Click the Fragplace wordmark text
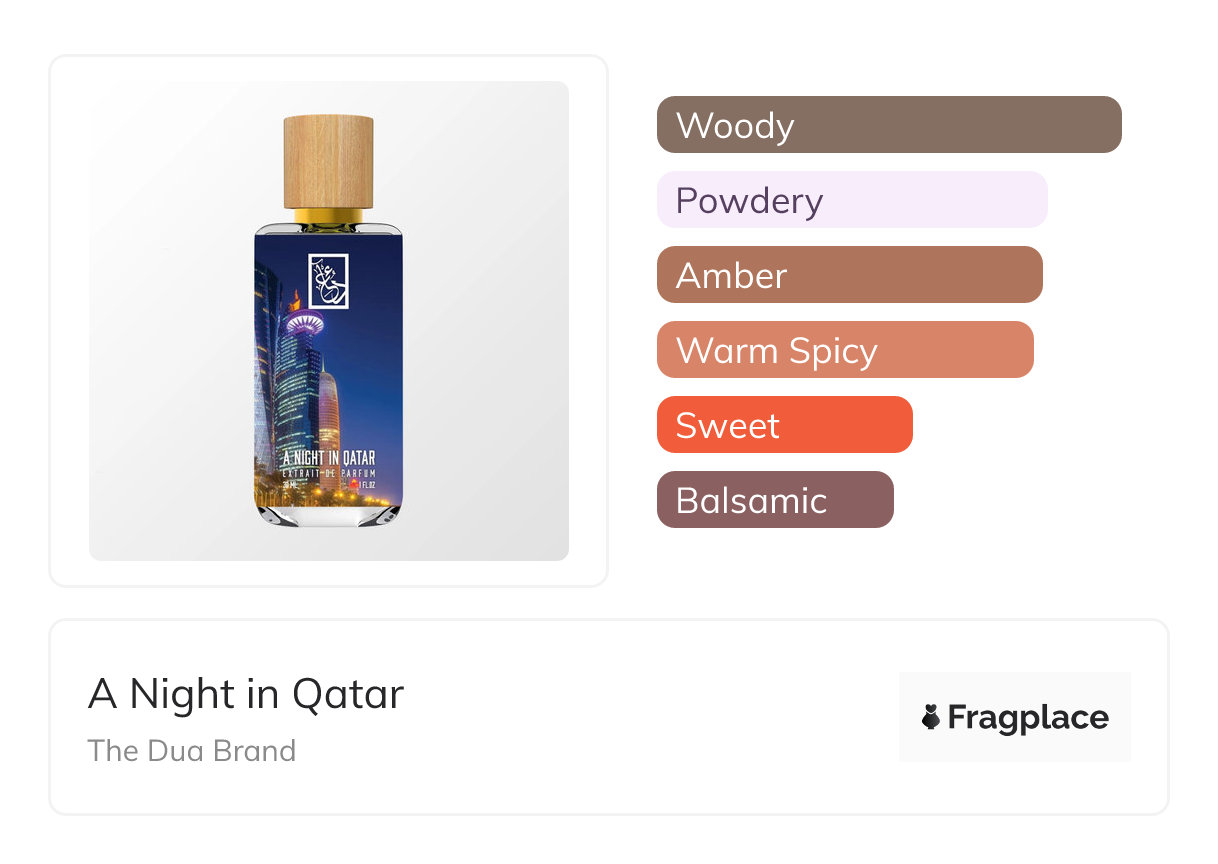 1027,717
